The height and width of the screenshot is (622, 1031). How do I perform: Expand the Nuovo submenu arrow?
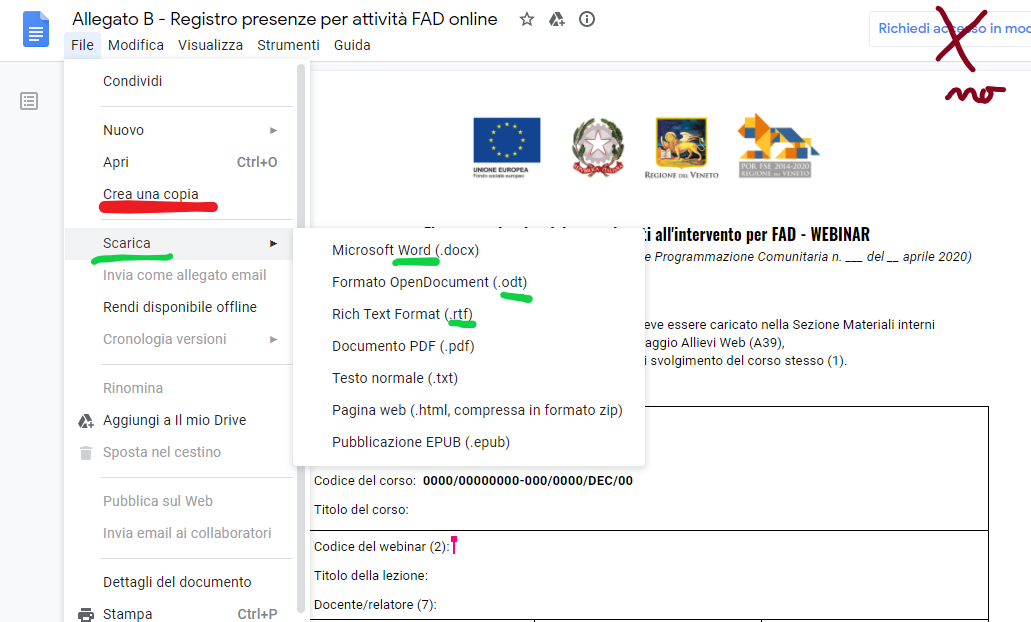273,131
